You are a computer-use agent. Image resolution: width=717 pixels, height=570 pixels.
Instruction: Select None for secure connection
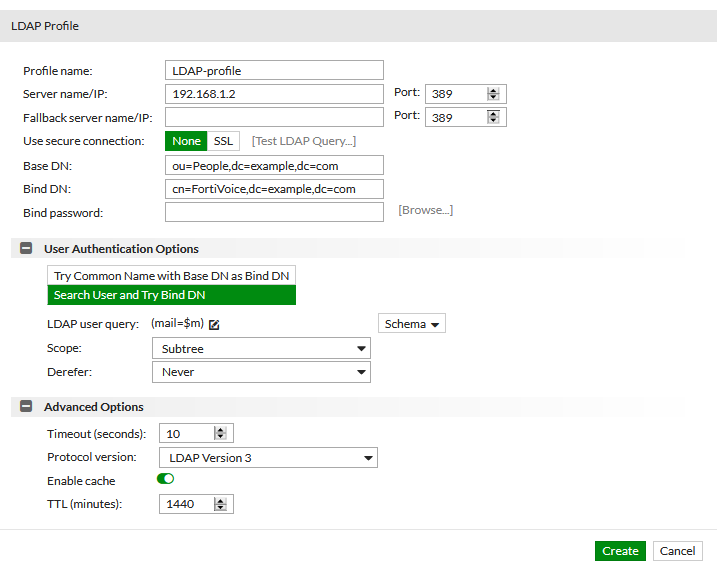point(186,141)
